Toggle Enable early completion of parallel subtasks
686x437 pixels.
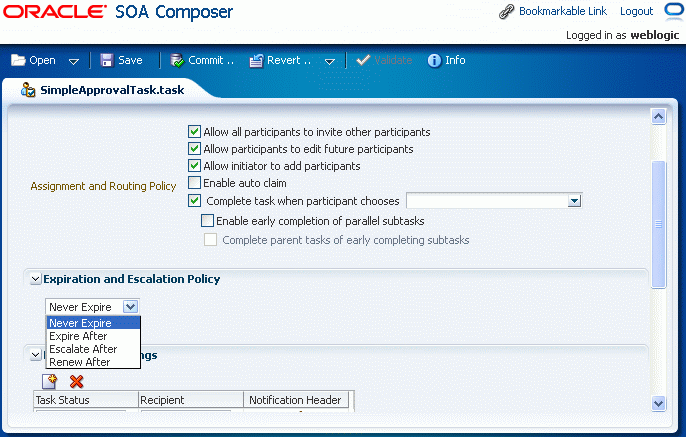pyautogui.click(x=208, y=220)
